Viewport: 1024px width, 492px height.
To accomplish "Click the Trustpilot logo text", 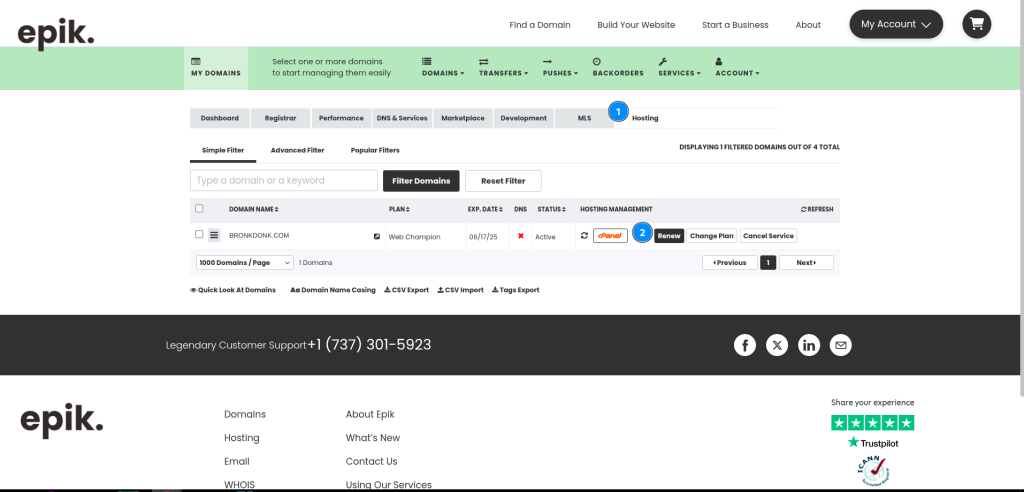I will pos(872,443).
